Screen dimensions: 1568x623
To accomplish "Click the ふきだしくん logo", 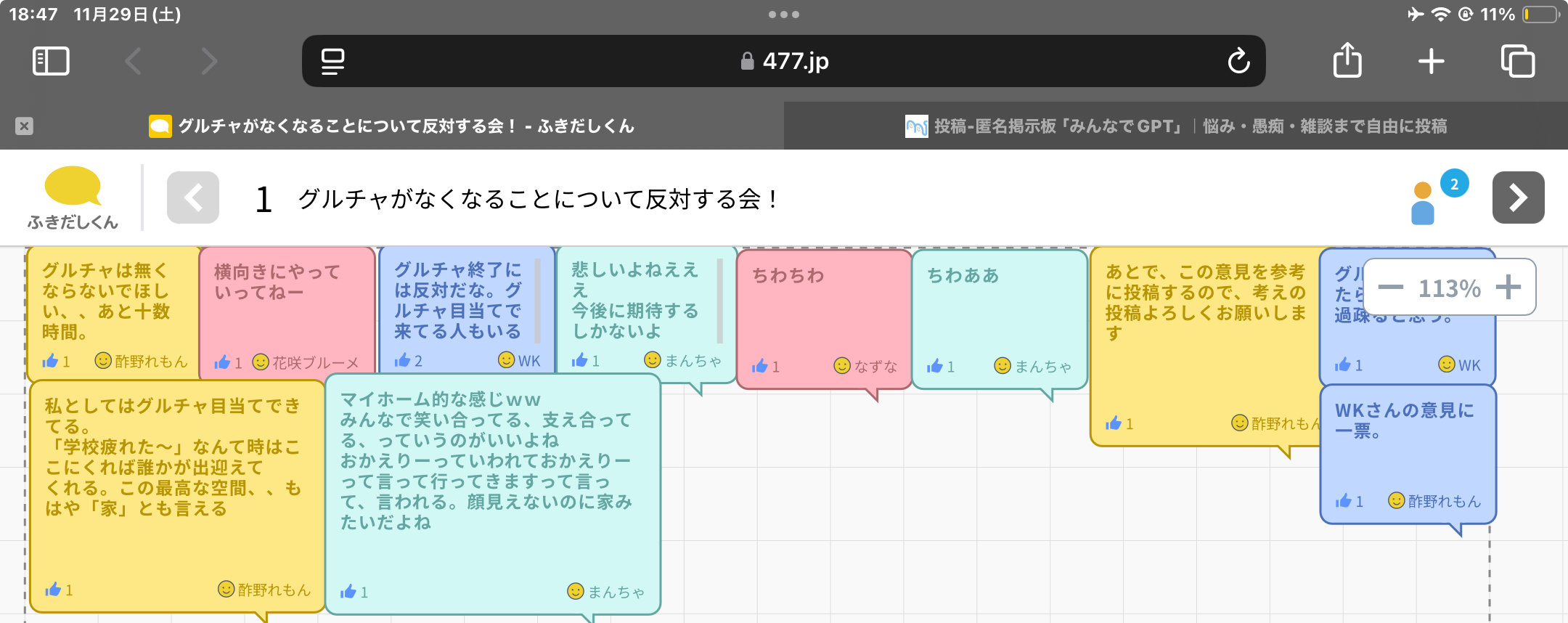I will point(73,198).
